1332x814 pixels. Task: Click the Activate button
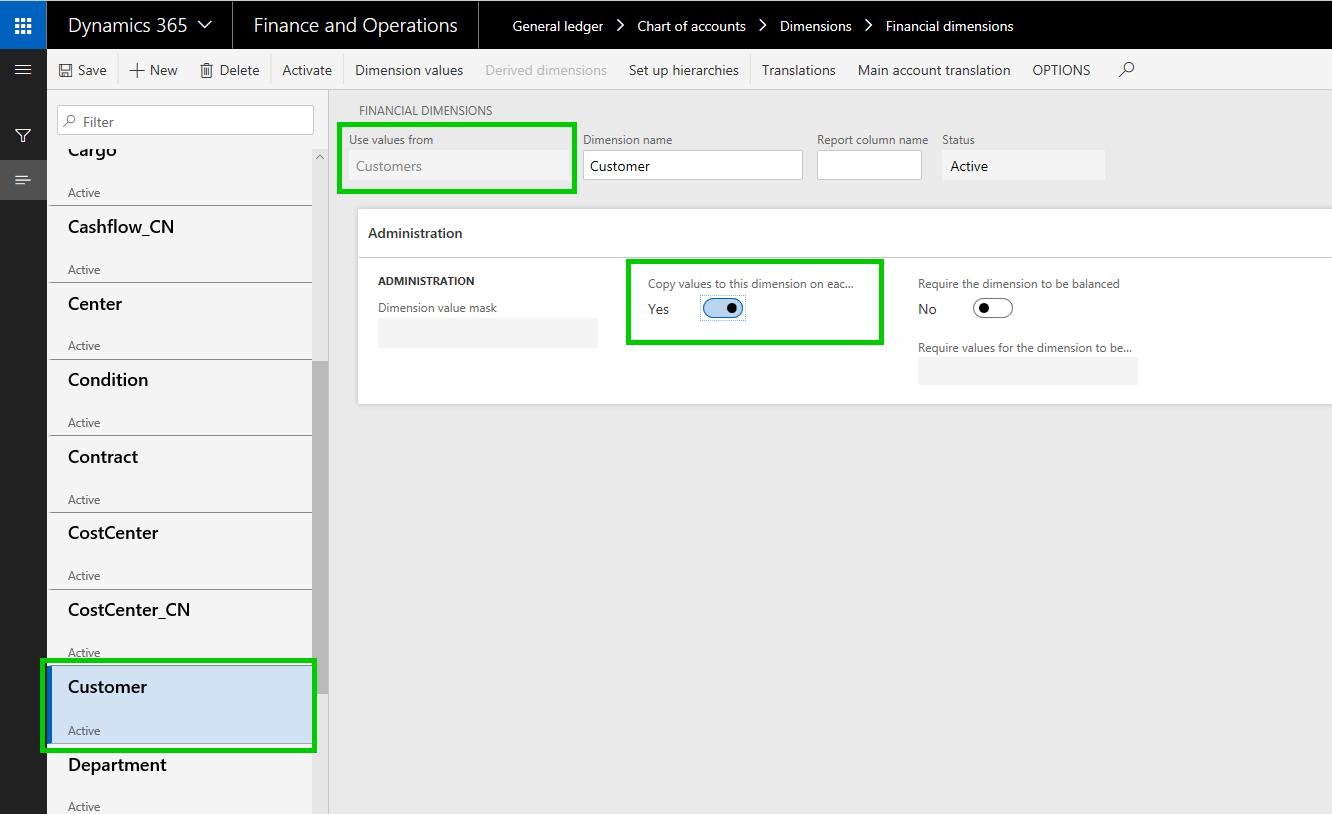pyautogui.click(x=307, y=70)
